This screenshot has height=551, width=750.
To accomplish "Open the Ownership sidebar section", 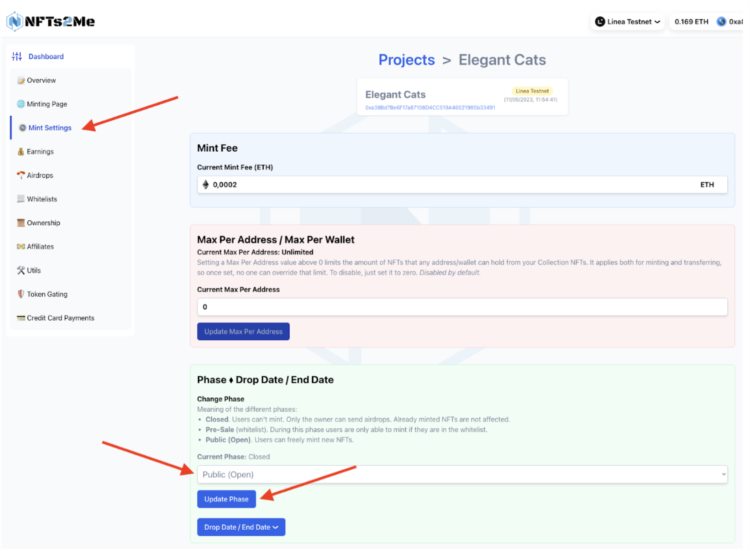I will 43,223.
